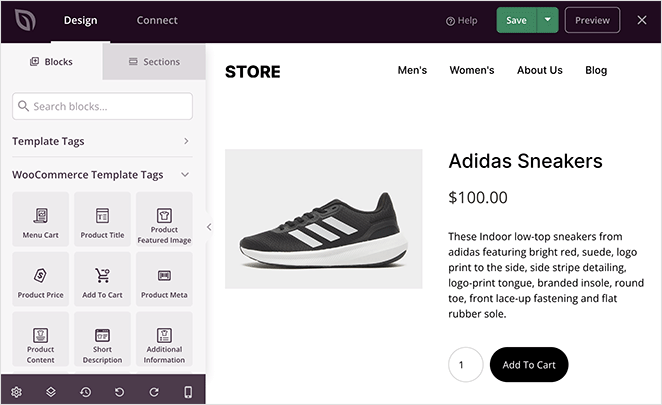Switch to the Connect tab
The height and width of the screenshot is (405, 662).
(157, 20)
